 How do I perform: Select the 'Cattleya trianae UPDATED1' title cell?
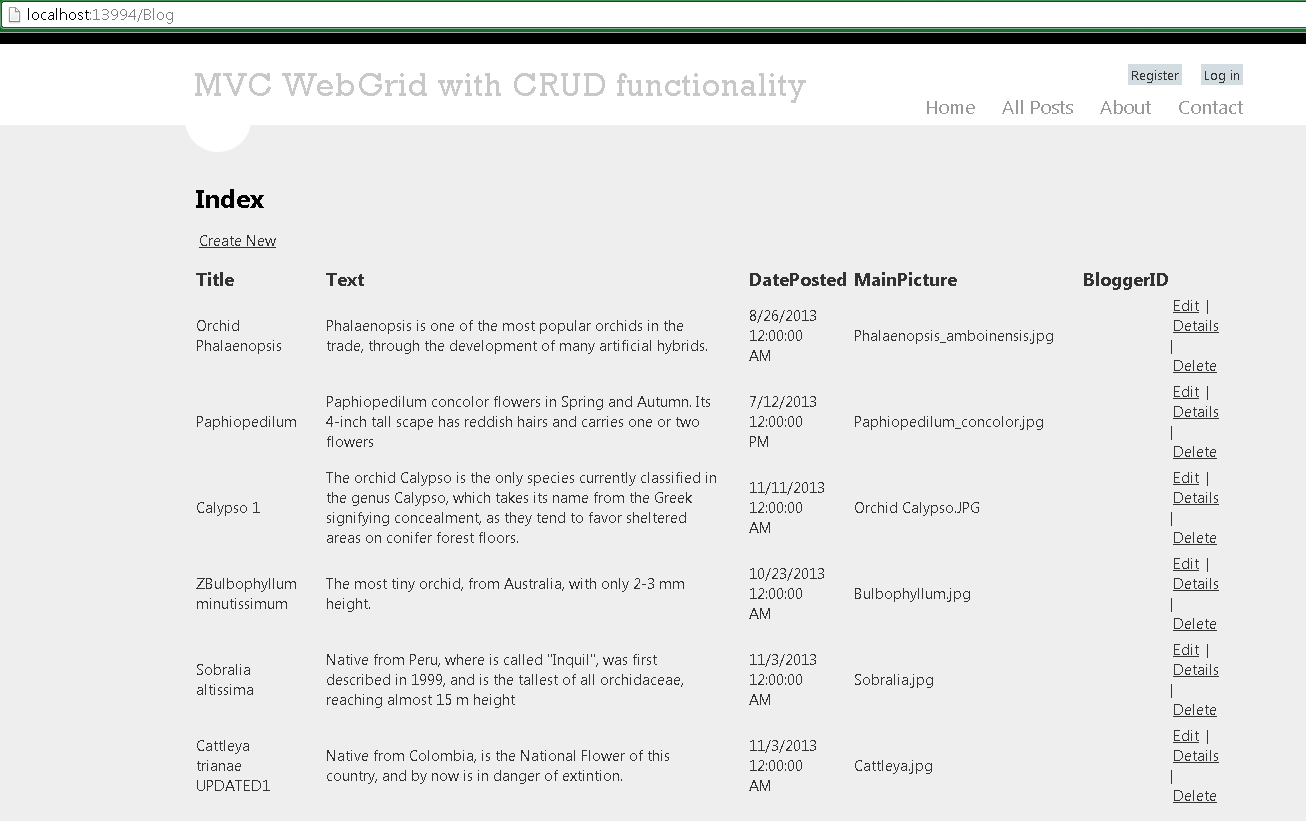pyautogui.click(x=233, y=766)
